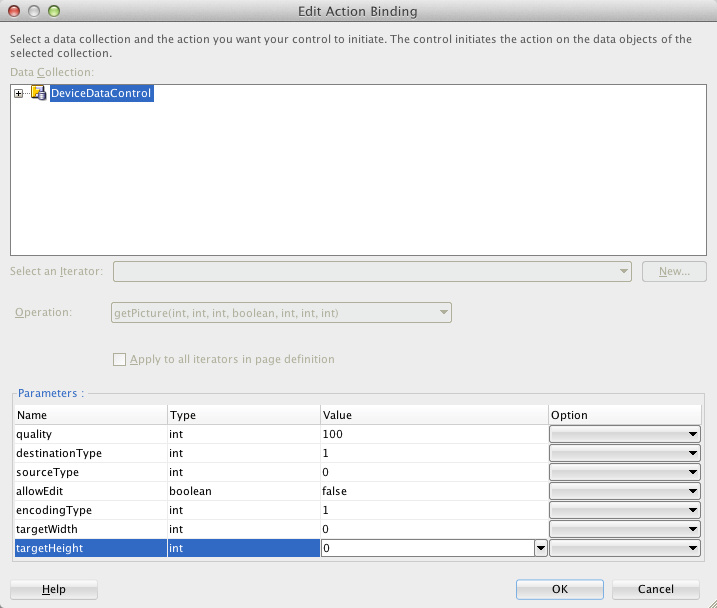Click the destinationType value cell

(434, 453)
